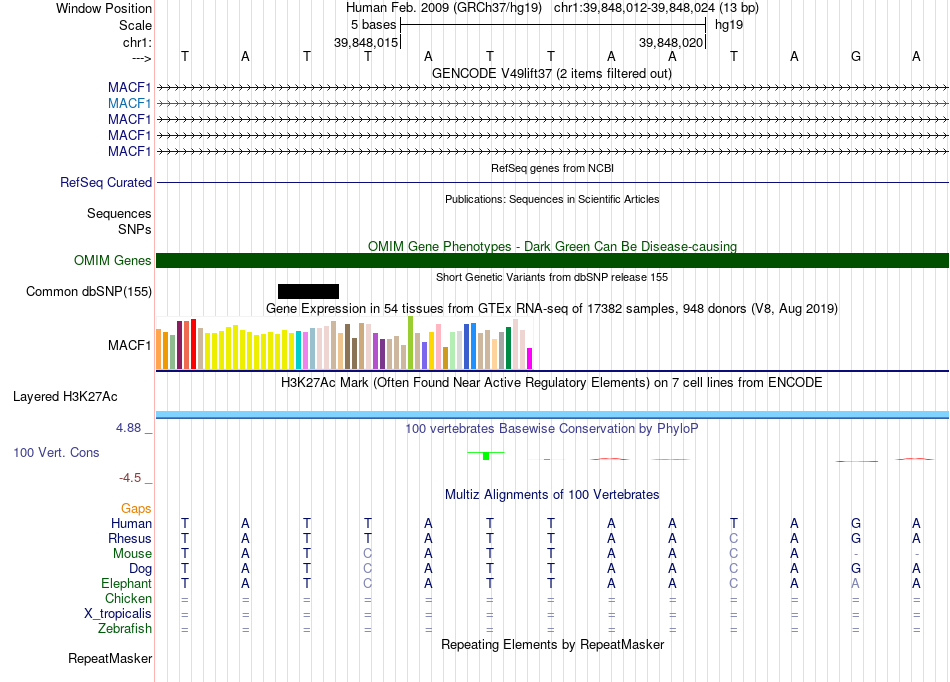The image size is (950, 682).
Task: Click the G base in top sequence row
Action: point(855,56)
